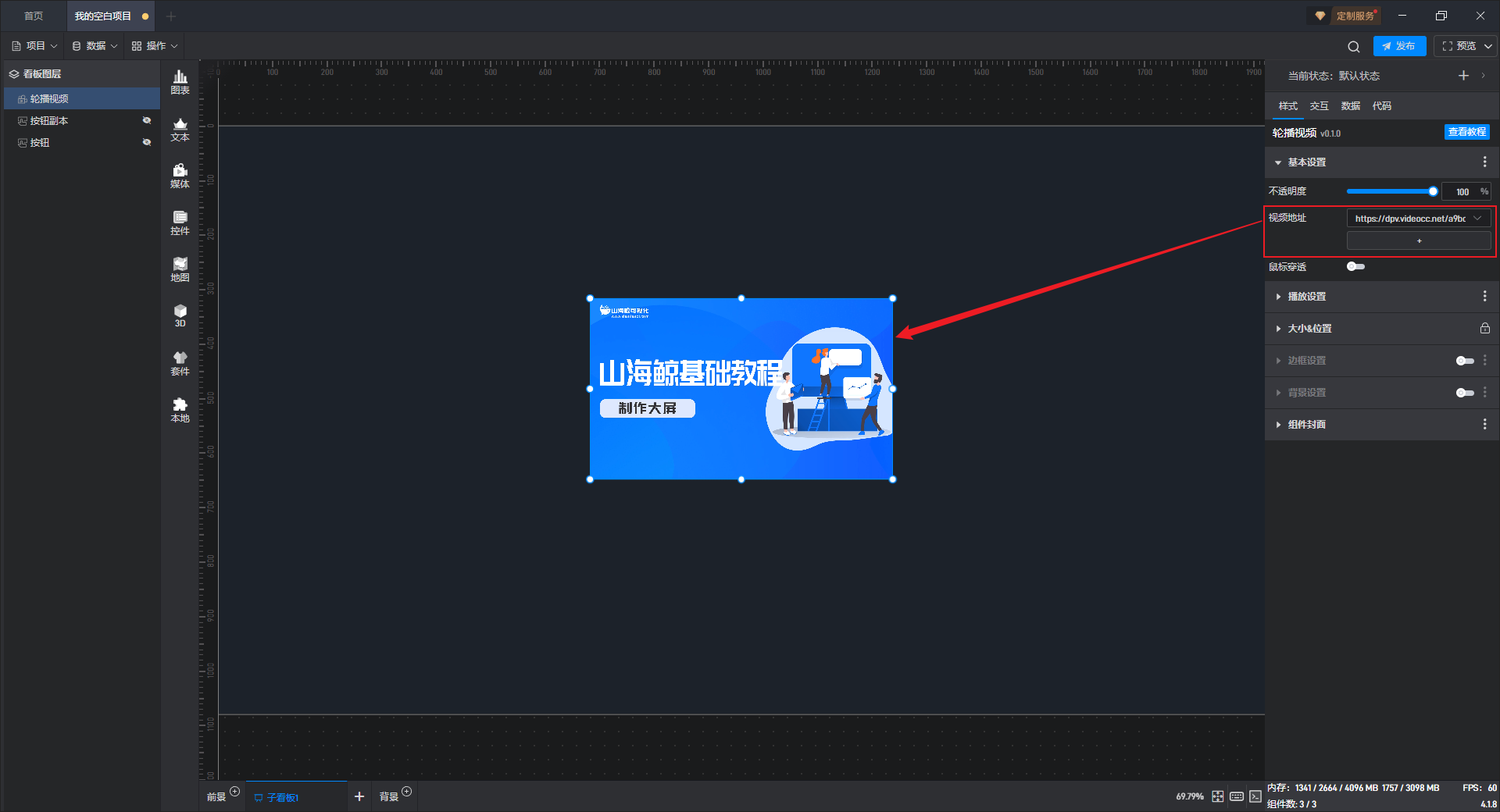1500x812 pixels.
Task: Enable the 边框设置 switch
Action: [1465, 361]
